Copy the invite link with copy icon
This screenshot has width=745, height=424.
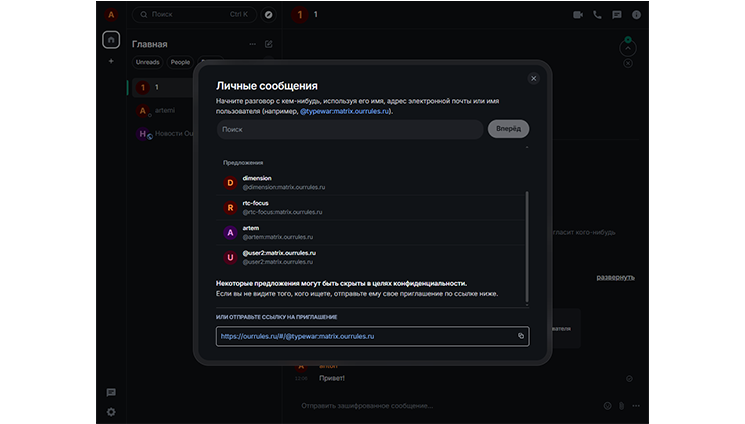(521, 336)
